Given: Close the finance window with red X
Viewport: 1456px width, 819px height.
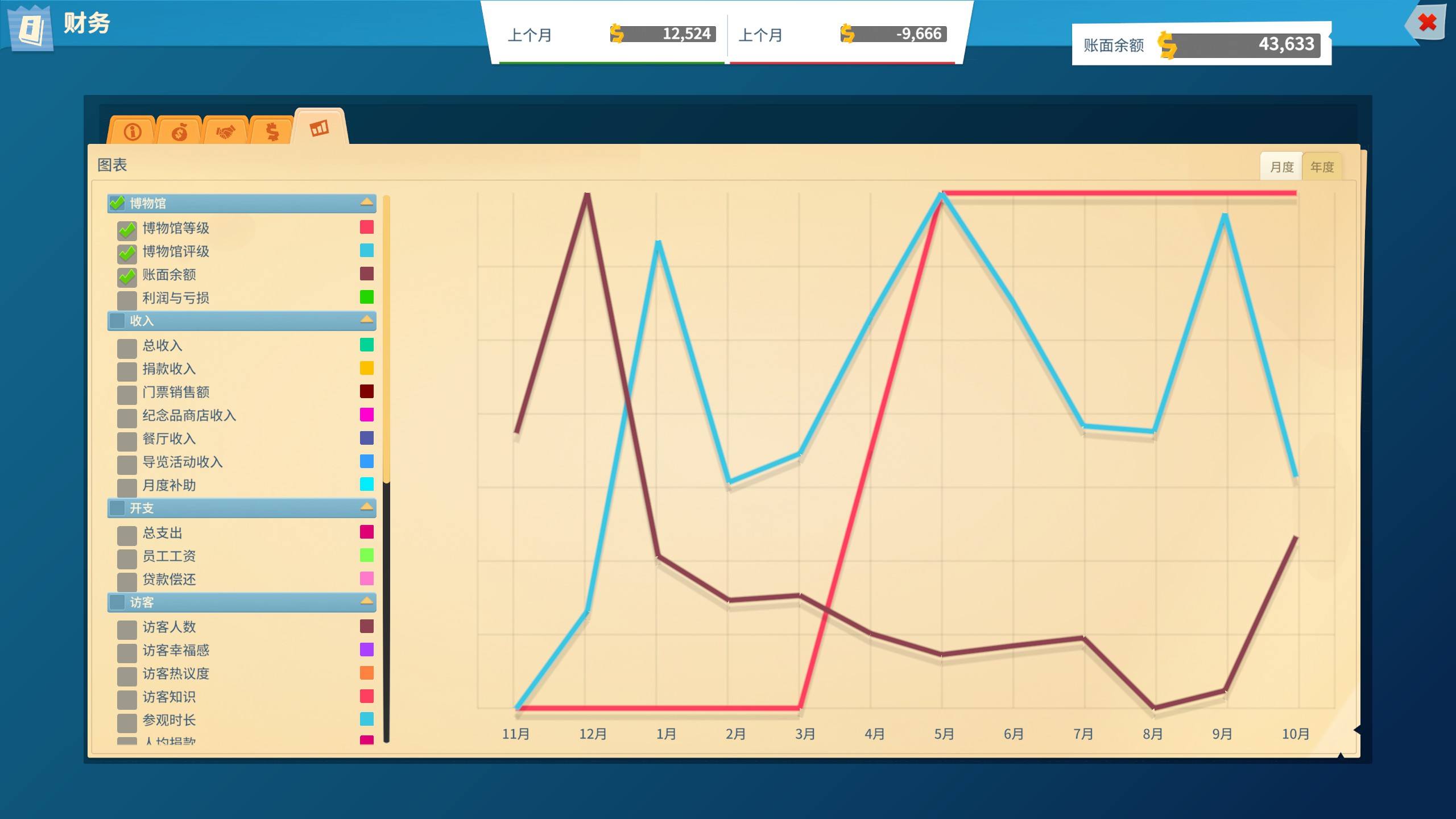Looking at the screenshot, I should (x=1427, y=23).
